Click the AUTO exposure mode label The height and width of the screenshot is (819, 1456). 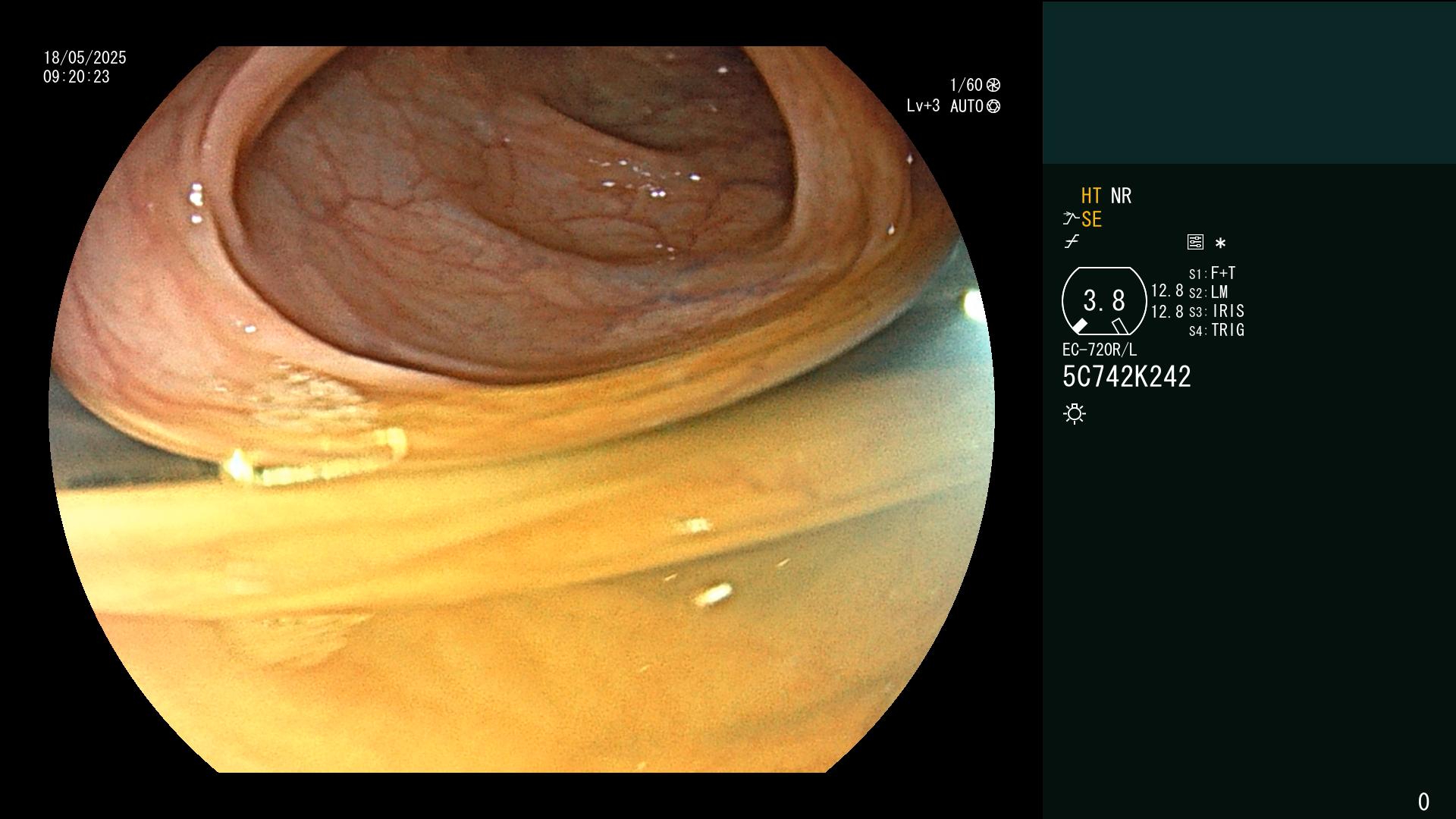pos(967,106)
